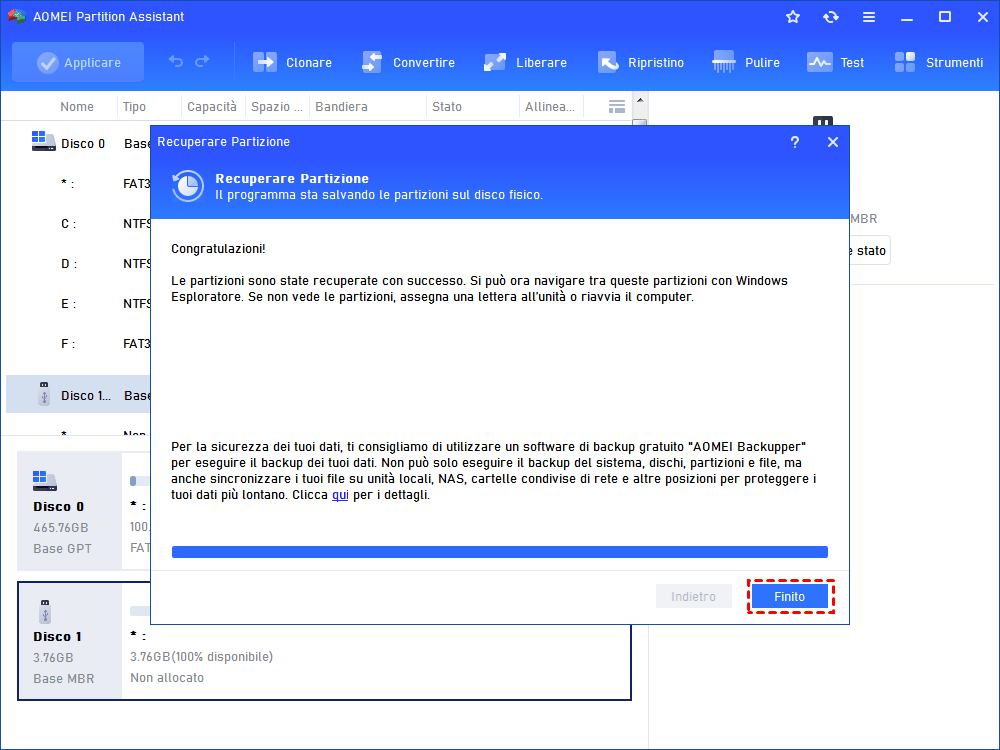Viewport: 1000px width, 750px height.
Task: Select the E: partition row
Action: [78, 304]
